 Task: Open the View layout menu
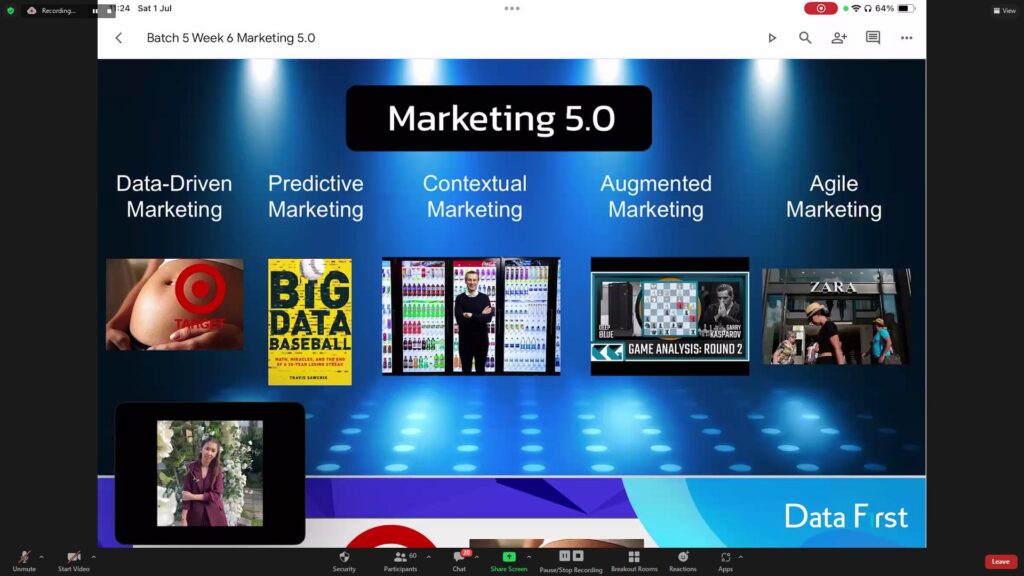[1004, 10]
